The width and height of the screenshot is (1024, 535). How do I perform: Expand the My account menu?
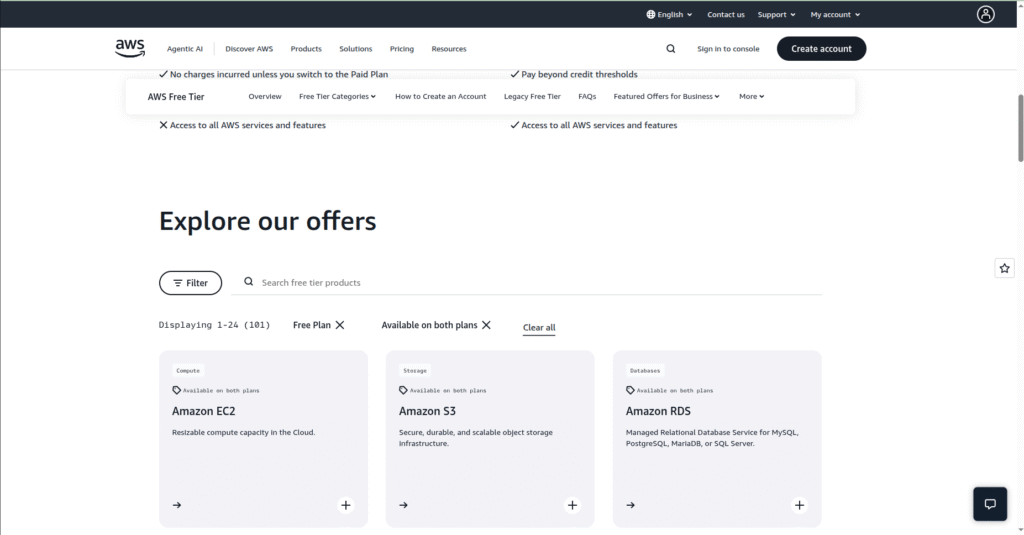click(835, 14)
